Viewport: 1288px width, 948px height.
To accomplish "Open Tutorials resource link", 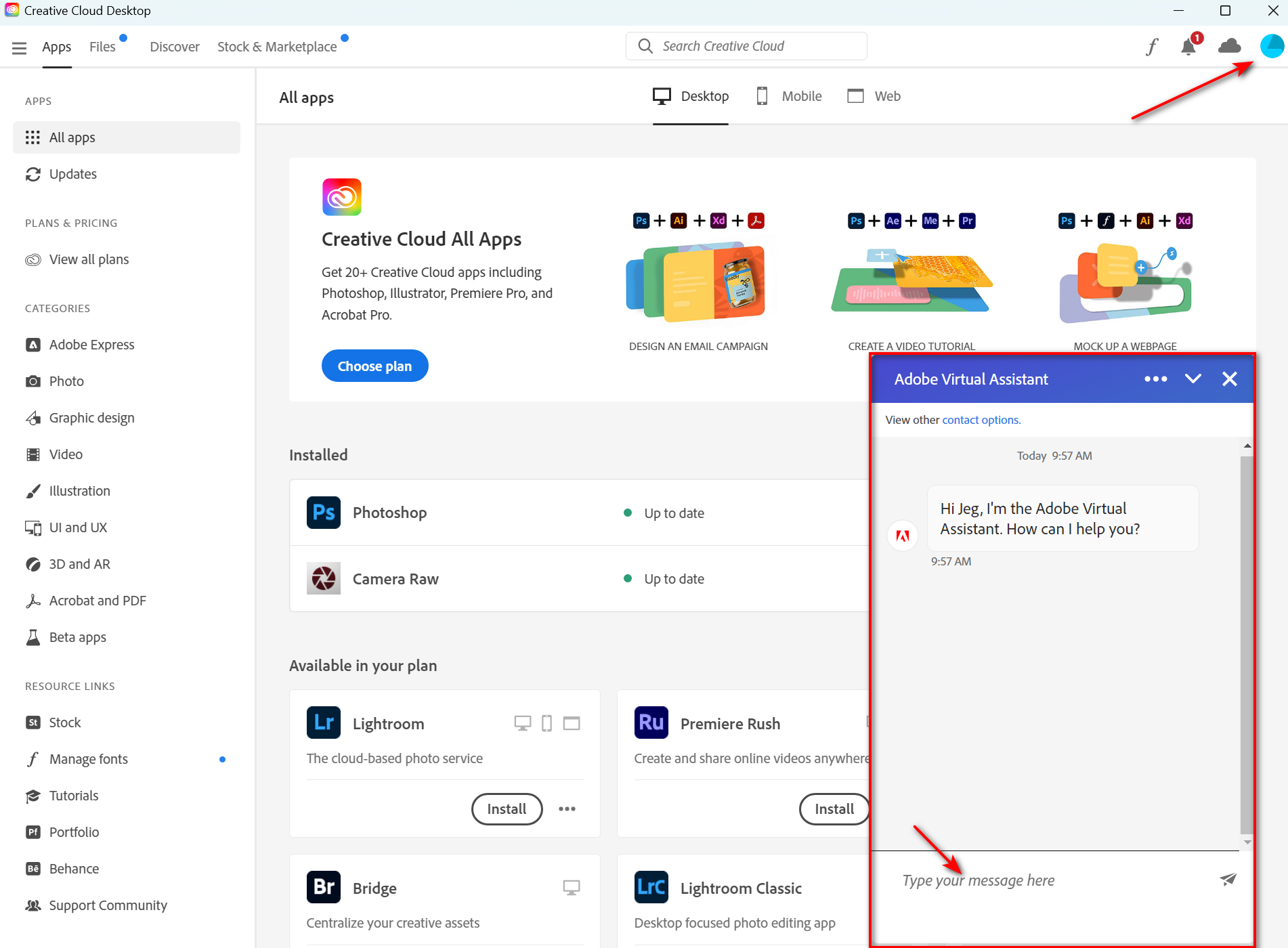I will click(x=127, y=796).
